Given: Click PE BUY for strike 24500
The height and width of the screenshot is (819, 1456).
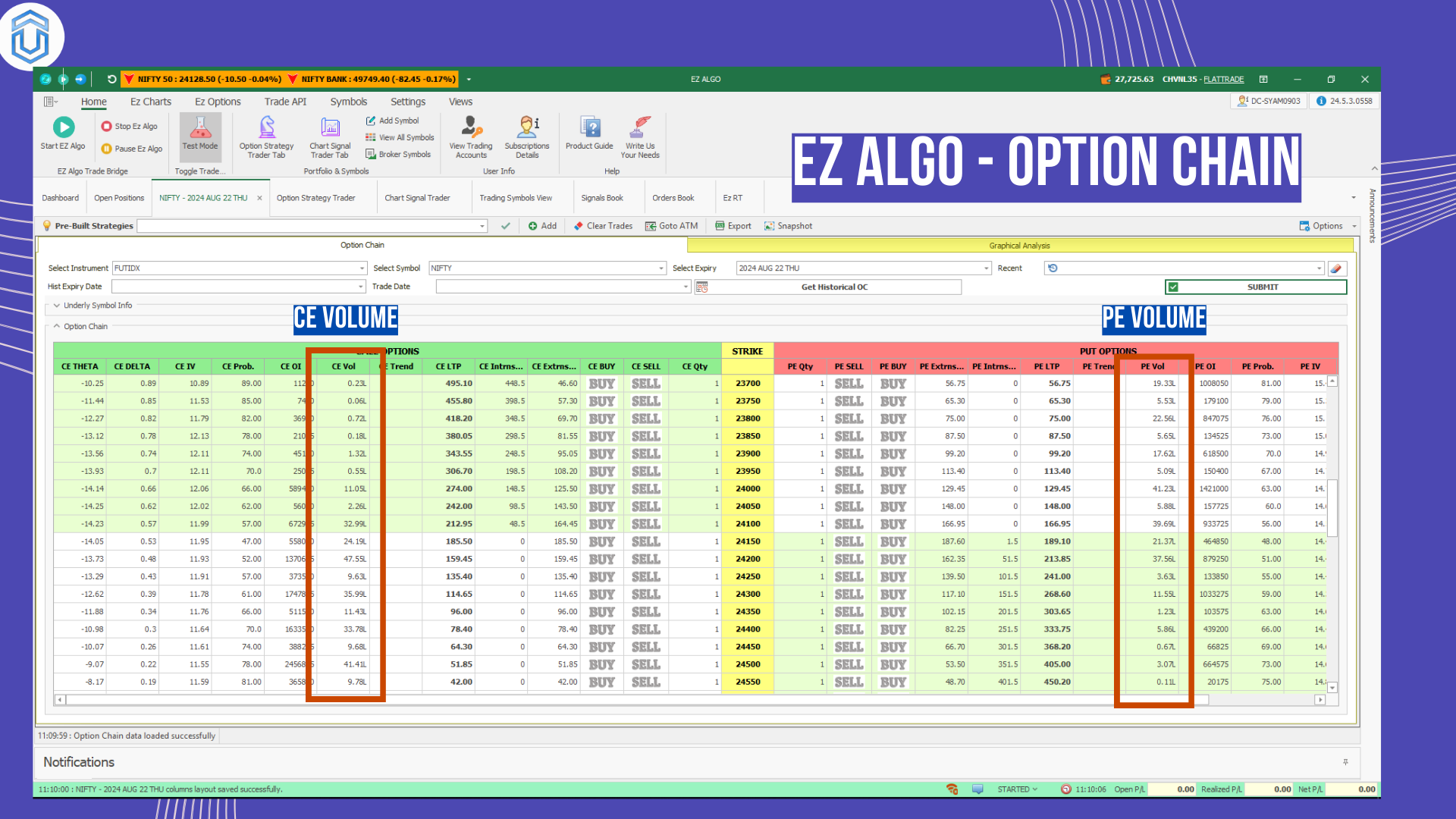Looking at the screenshot, I should 893,664.
